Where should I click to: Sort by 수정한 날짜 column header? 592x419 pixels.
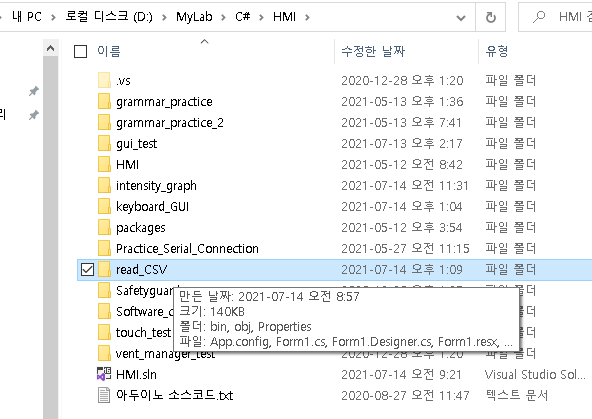click(373, 51)
